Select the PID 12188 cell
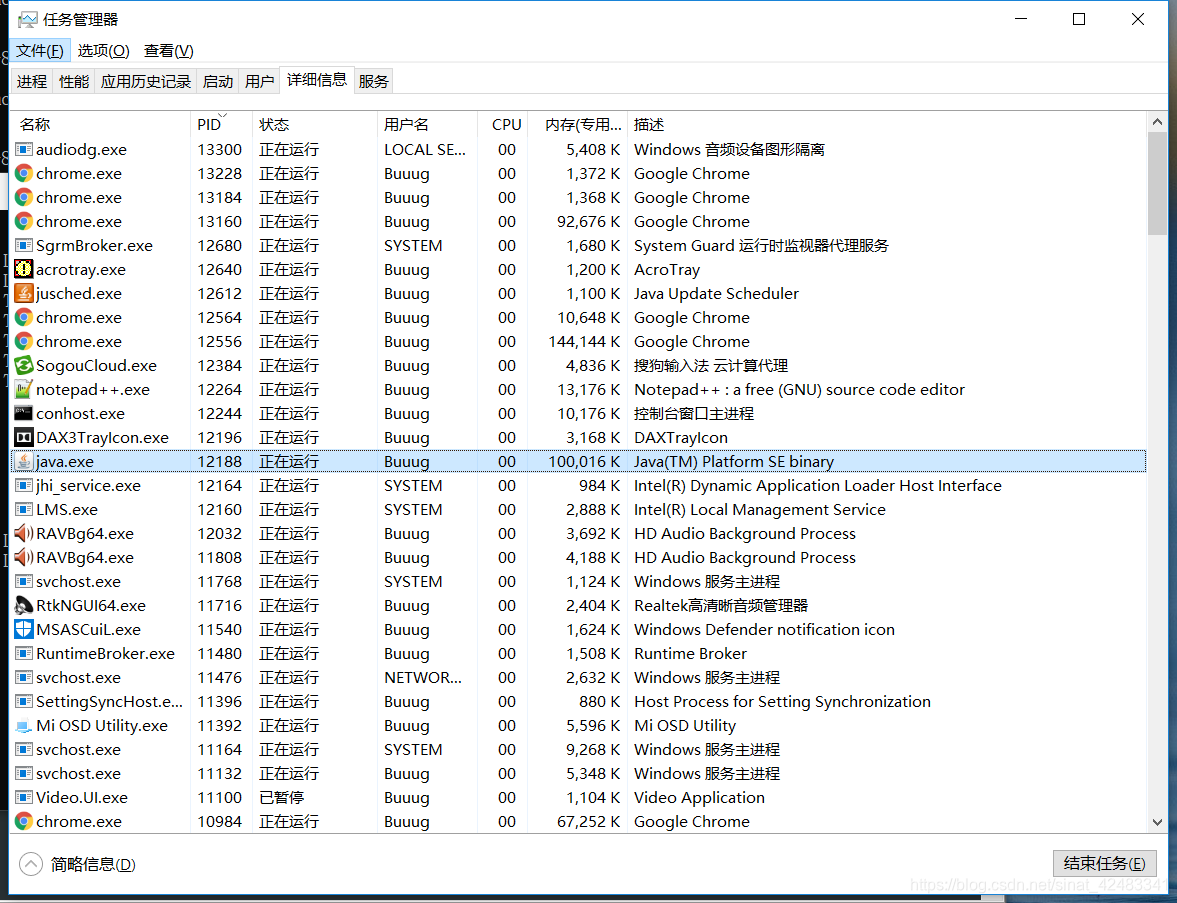Image resolution: width=1177 pixels, height=903 pixels. tap(220, 462)
